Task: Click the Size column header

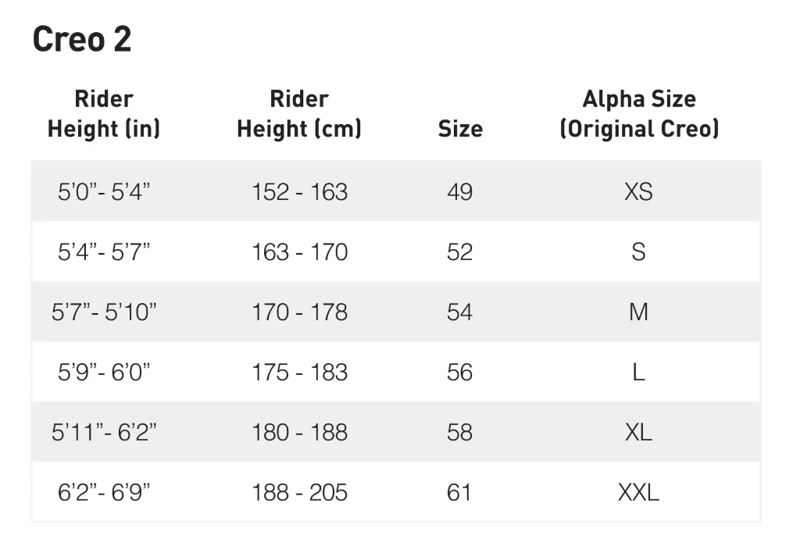Action: [460, 129]
